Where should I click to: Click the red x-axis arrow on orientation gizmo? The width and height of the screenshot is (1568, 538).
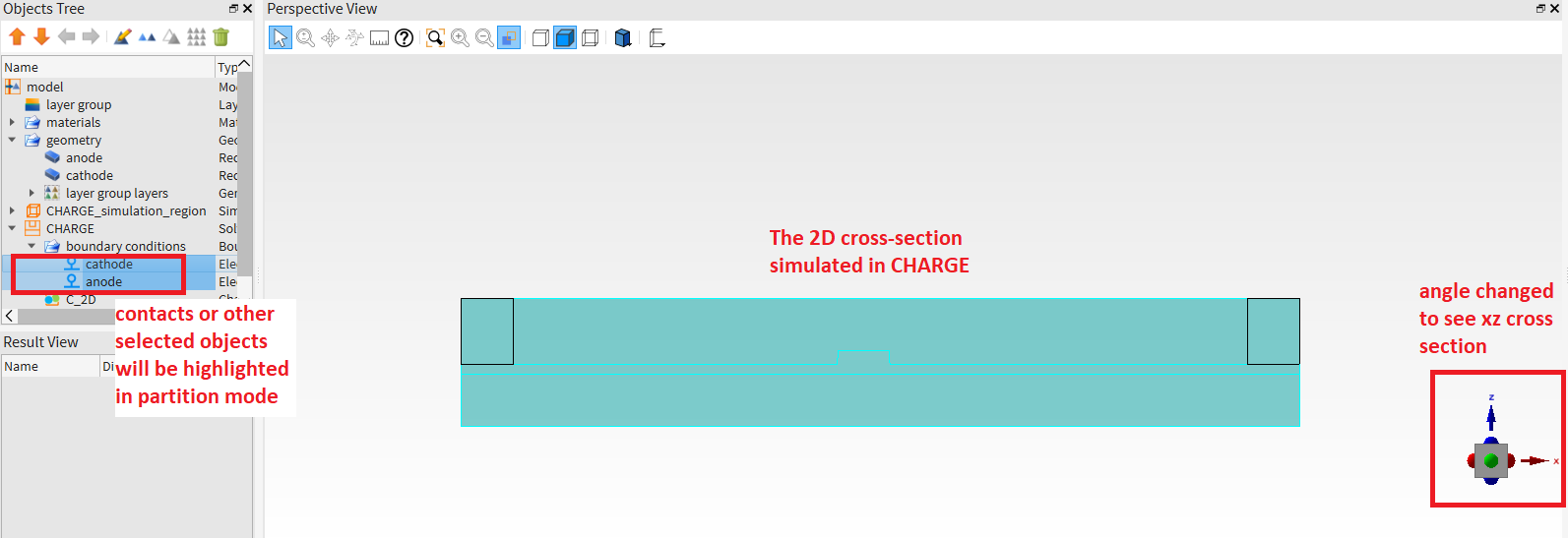[1536, 460]
